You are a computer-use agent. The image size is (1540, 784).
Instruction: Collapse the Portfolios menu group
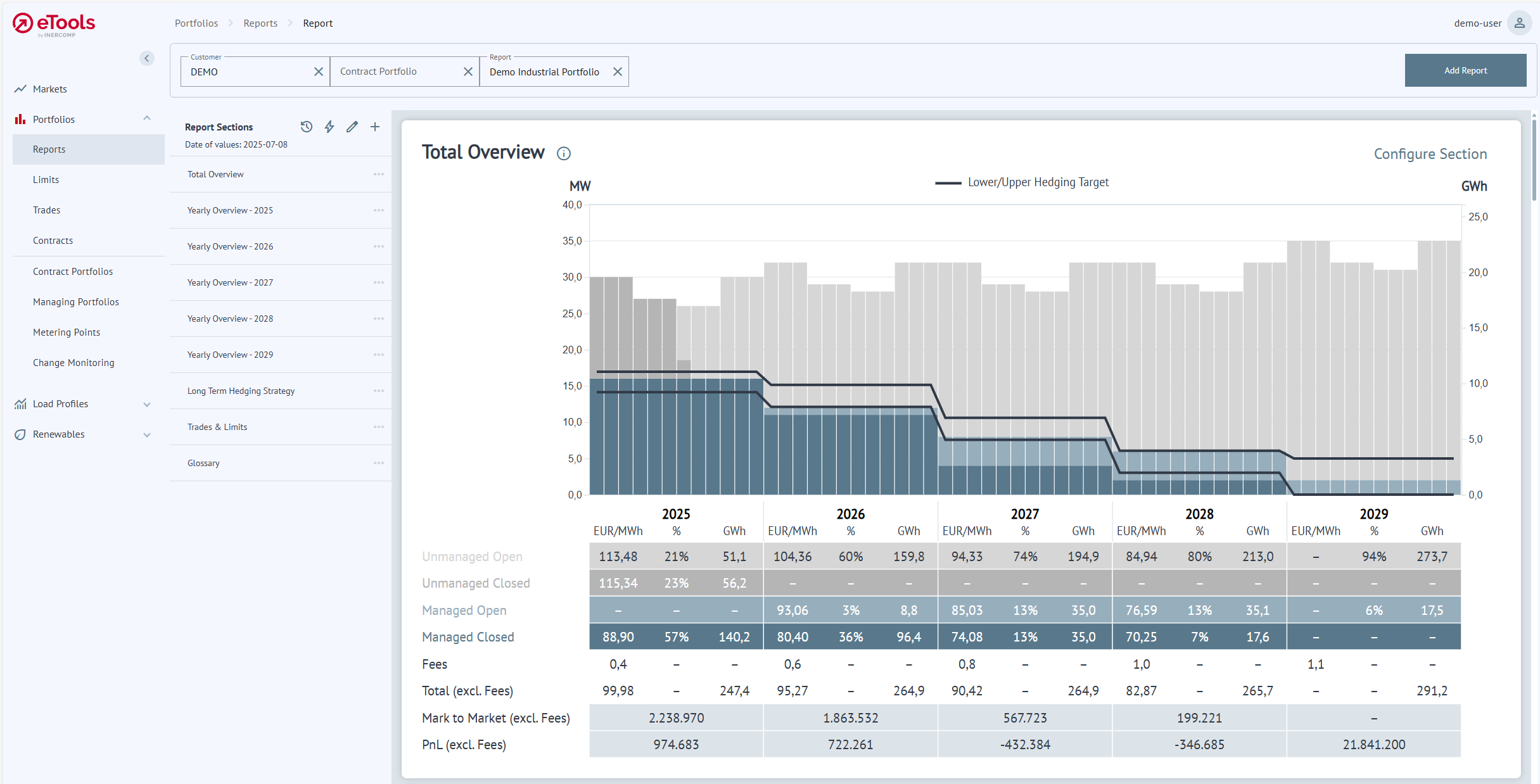point(147,119)
